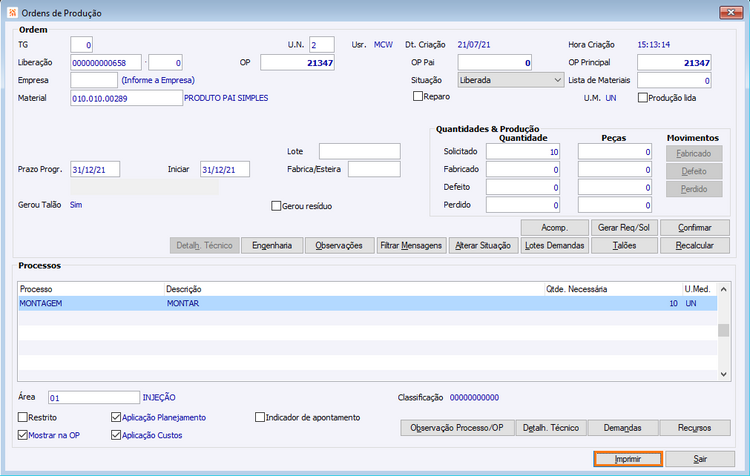Viewport: 750px width, 476px height.
Task: Click the Sair button
Action: 700,459
